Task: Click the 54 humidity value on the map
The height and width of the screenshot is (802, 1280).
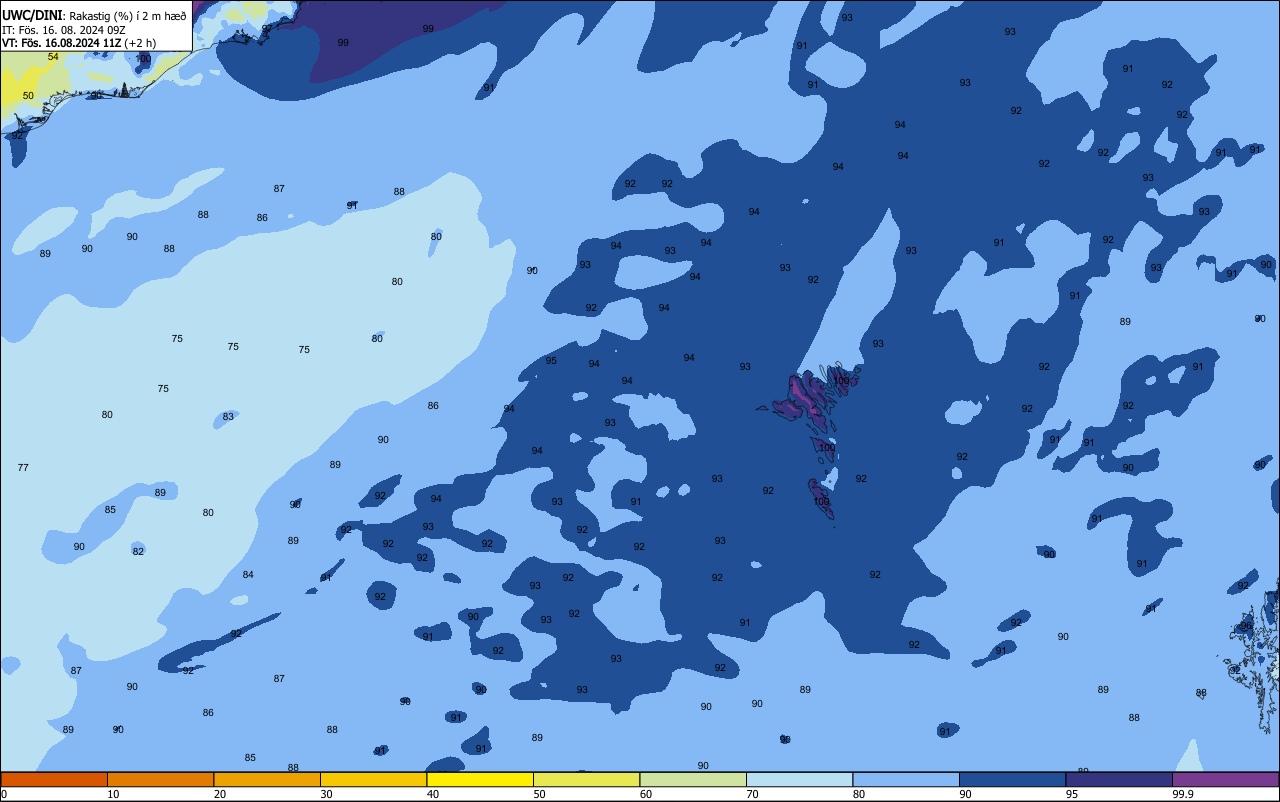Action: click(53, 57)
